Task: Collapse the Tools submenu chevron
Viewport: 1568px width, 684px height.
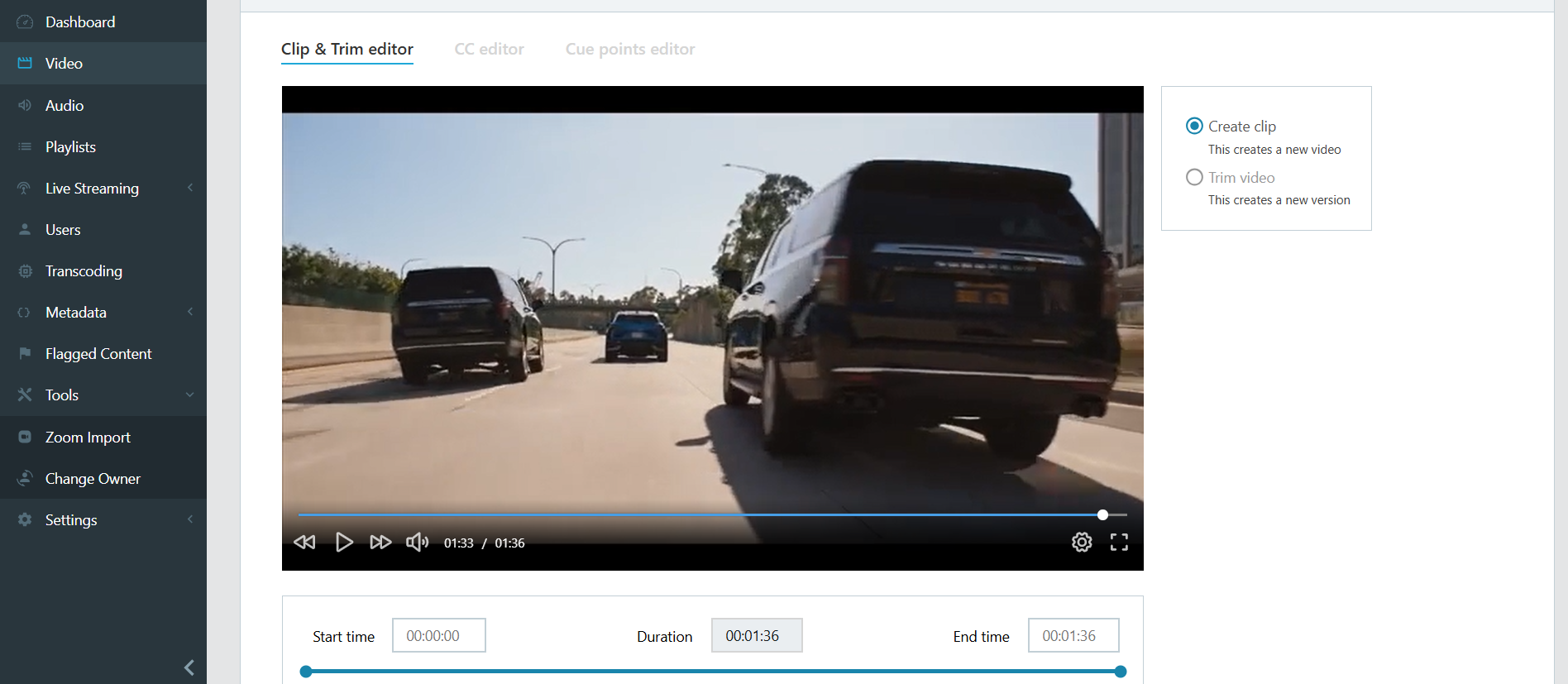Action: pos(190,395)
